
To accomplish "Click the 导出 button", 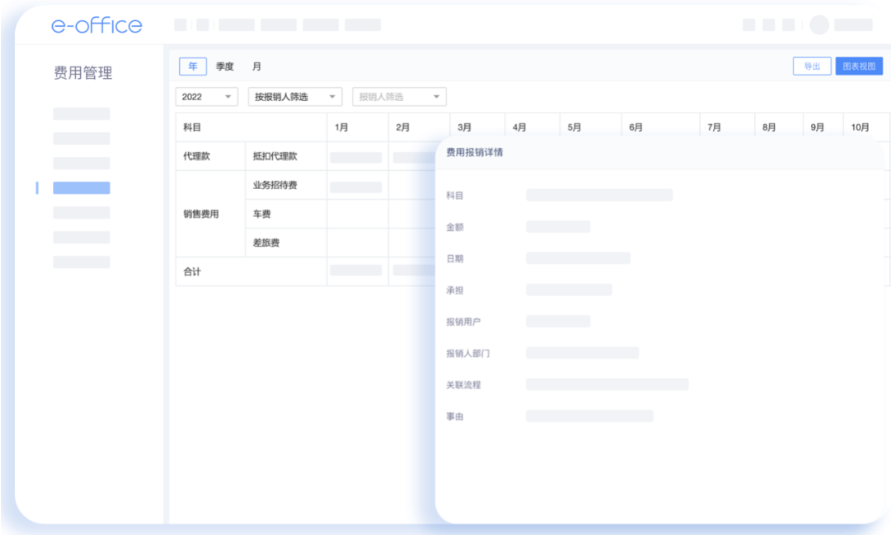I will click(x=811, y=66).
